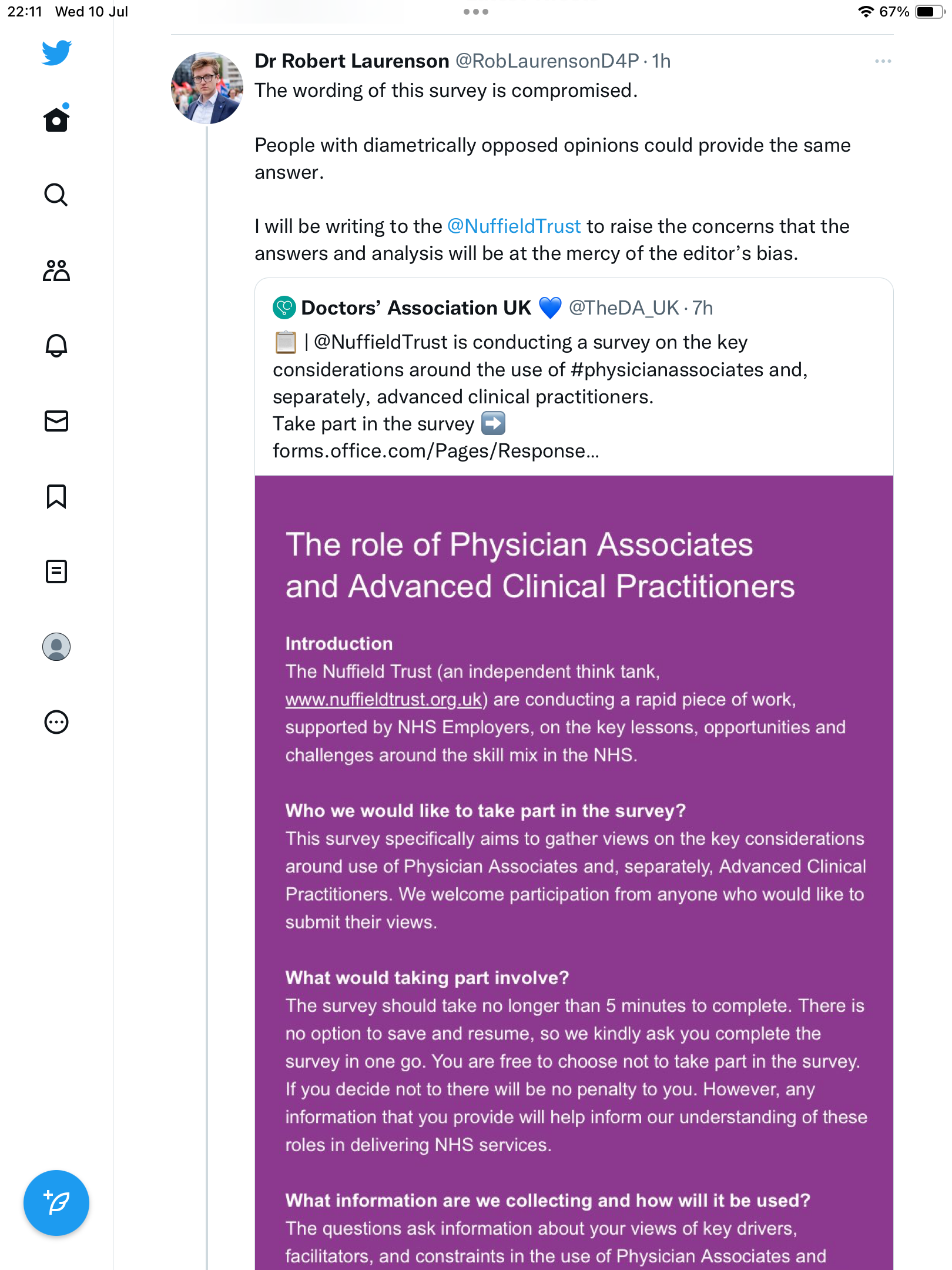This screenshot has height=1270, width=952.
Task: Open the Home timeline
Action: 56,120
